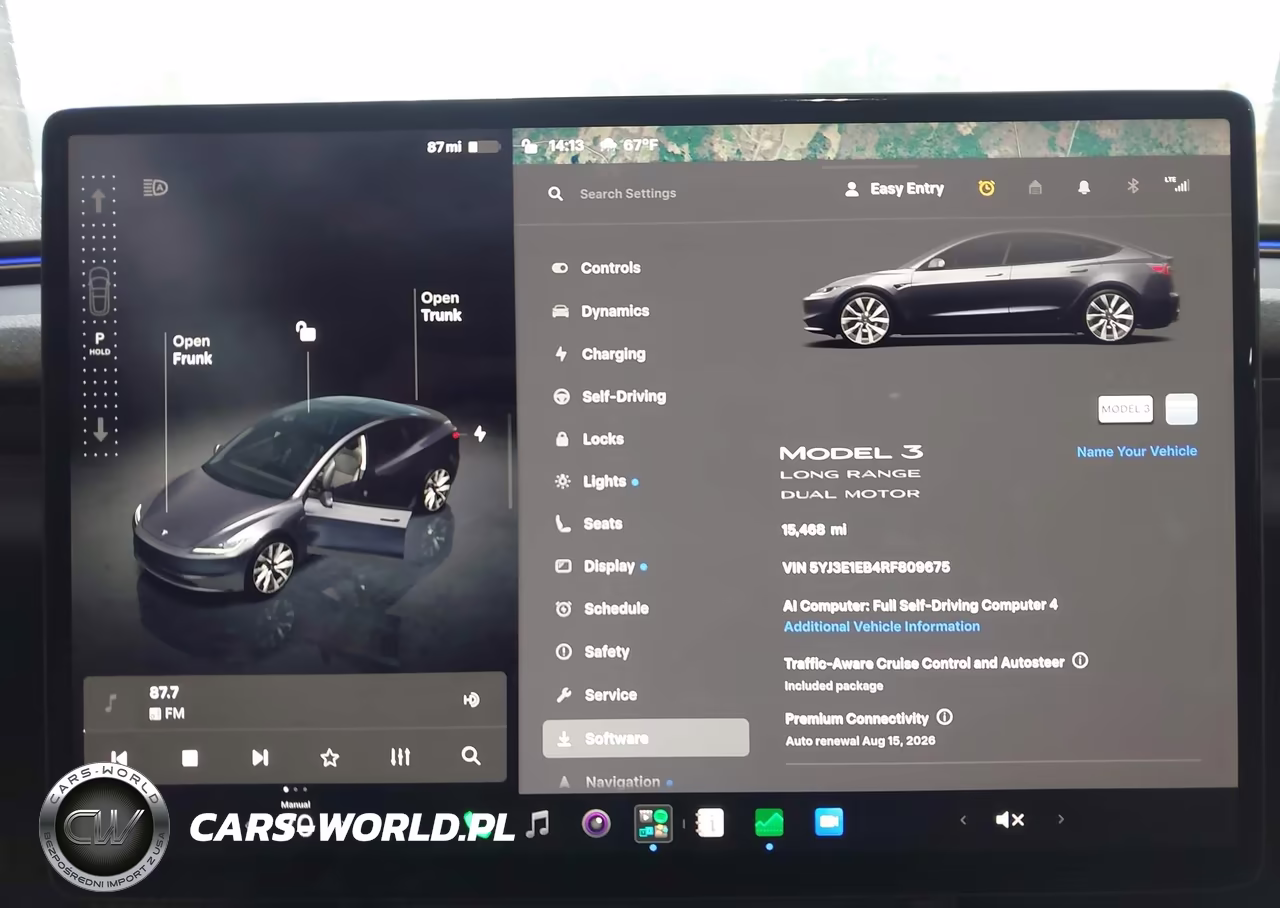This screenshot has width=1280, height=908.
Task: Open the Locks settings menu
Action: click(x=589, y=439)
